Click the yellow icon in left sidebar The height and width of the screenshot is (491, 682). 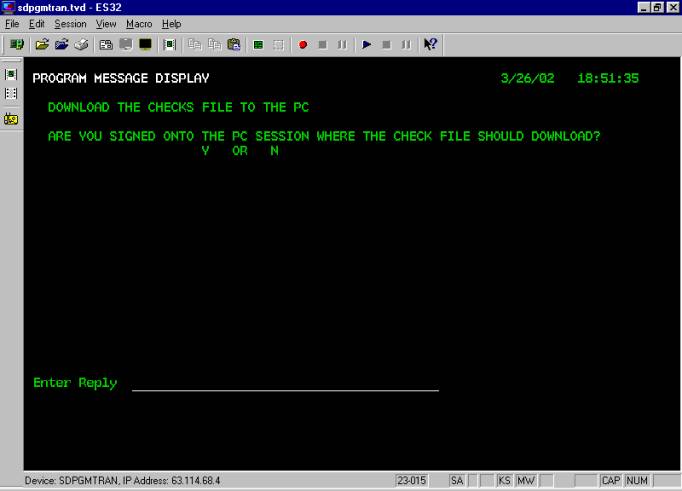11,117
